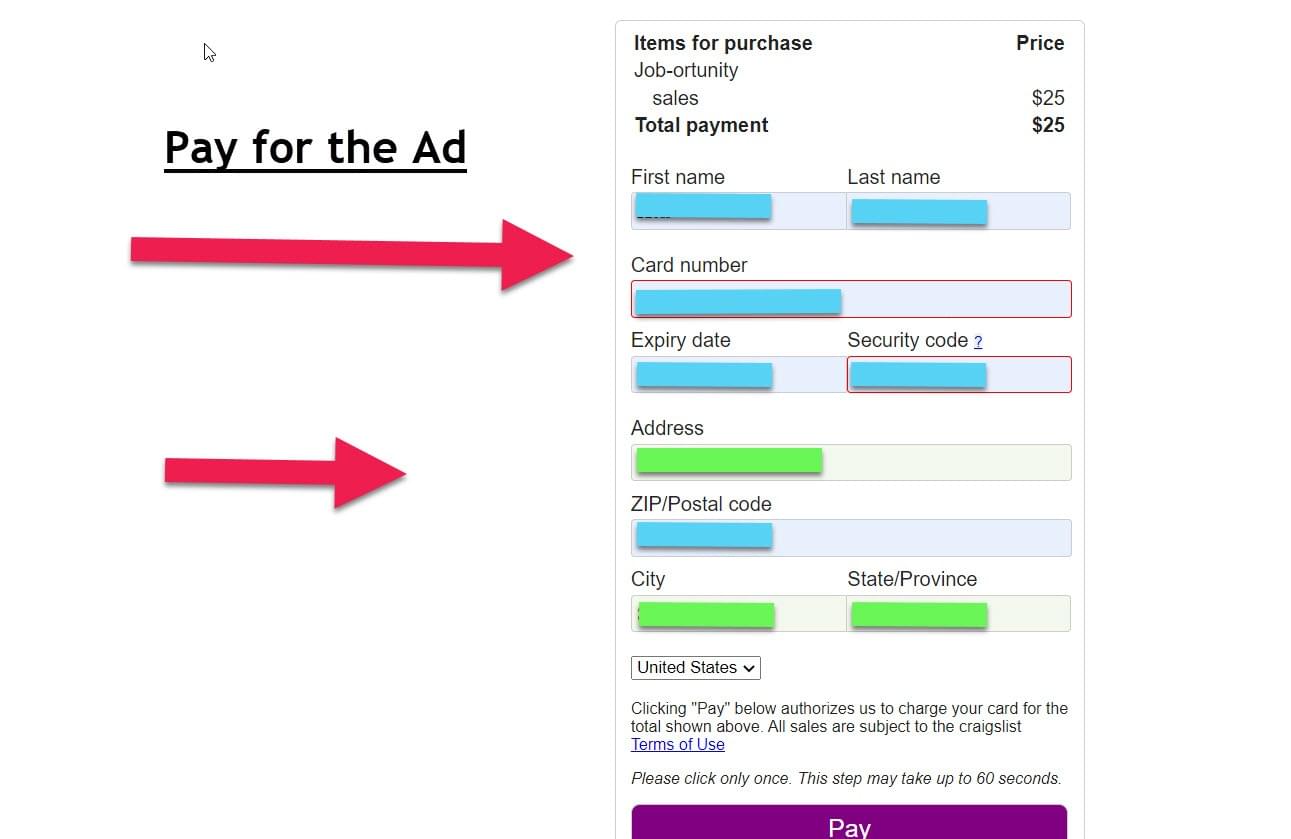Click the "ZIP/Postal code" label
Viewport: 1291px width, 839px height.
coord(701,504)
